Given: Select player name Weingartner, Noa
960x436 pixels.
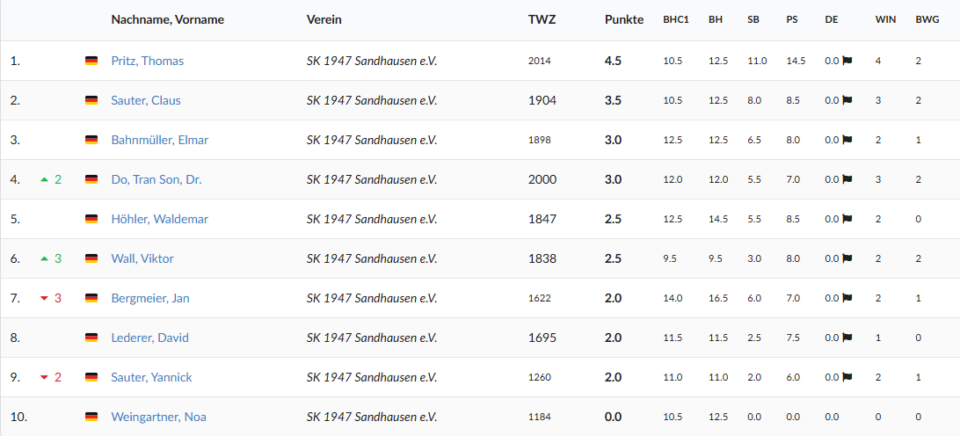Looking at the screenshot, I should coord(158,417).
